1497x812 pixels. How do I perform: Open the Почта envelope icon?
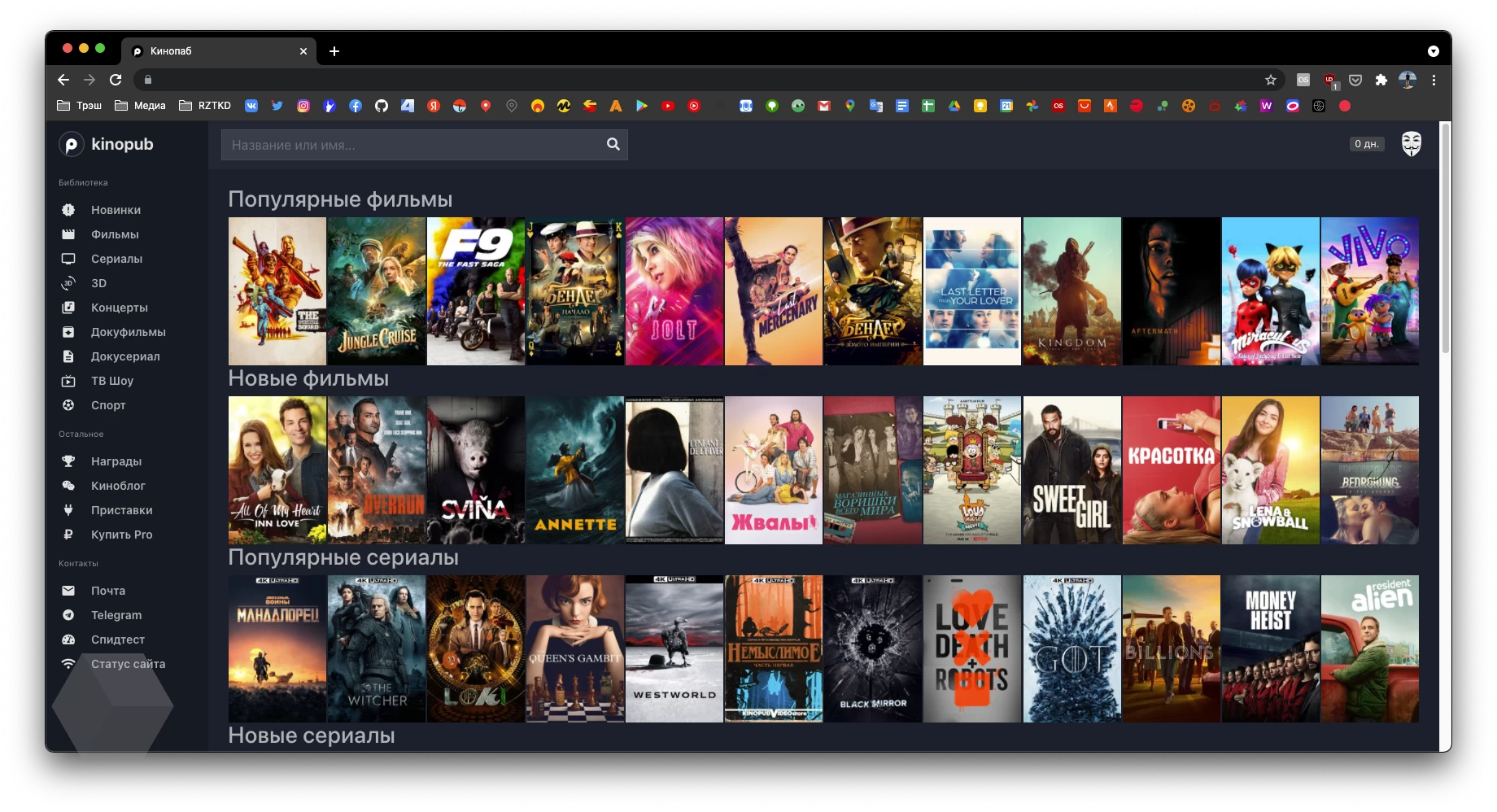pyautogui.click(x=68, y=591)
